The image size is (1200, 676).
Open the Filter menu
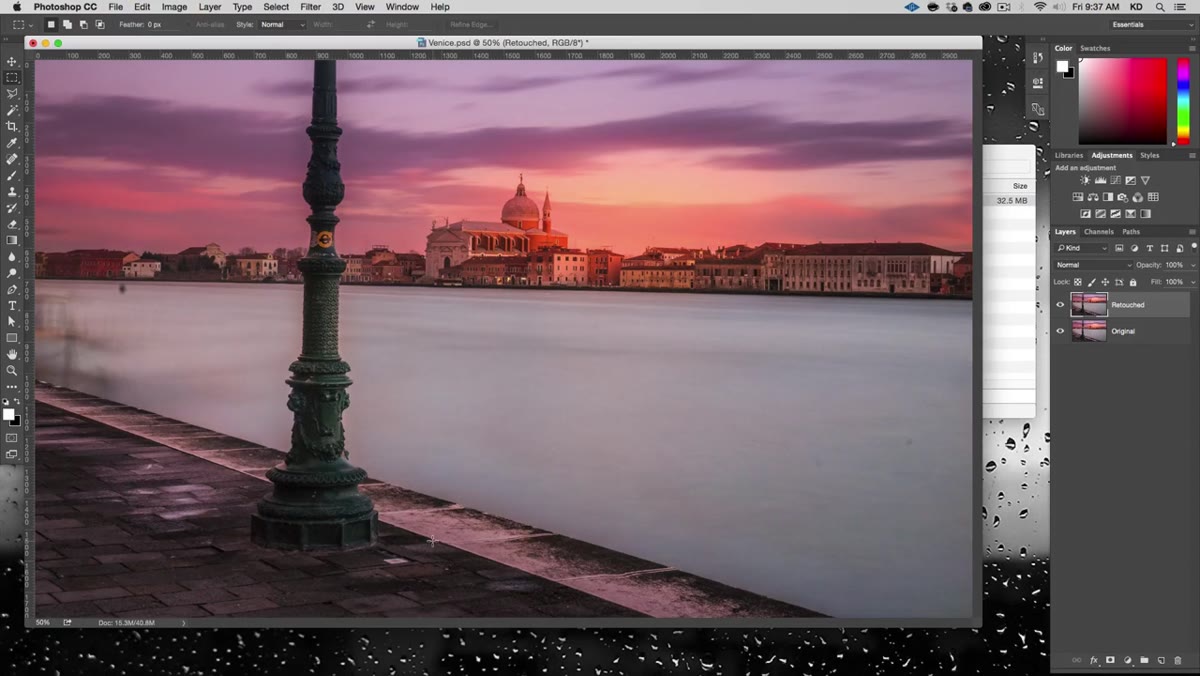coord(310,7)
